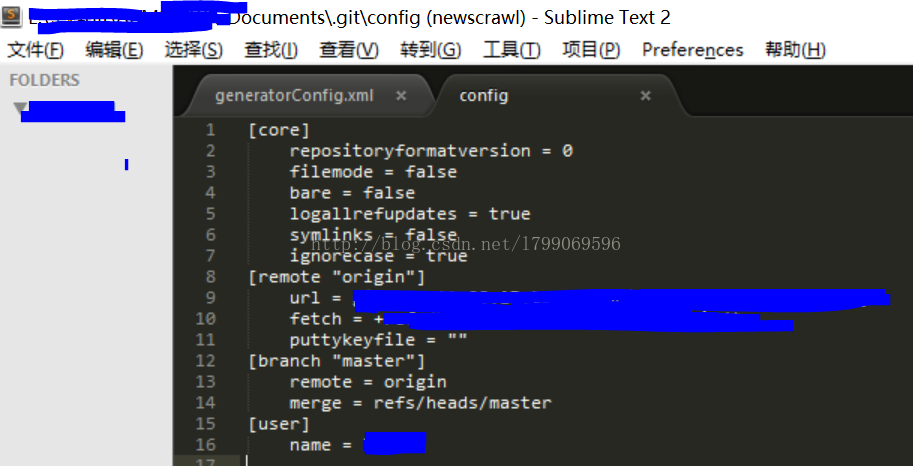
Task: Click line number 12 in the gutter
Action: [205, 361]
